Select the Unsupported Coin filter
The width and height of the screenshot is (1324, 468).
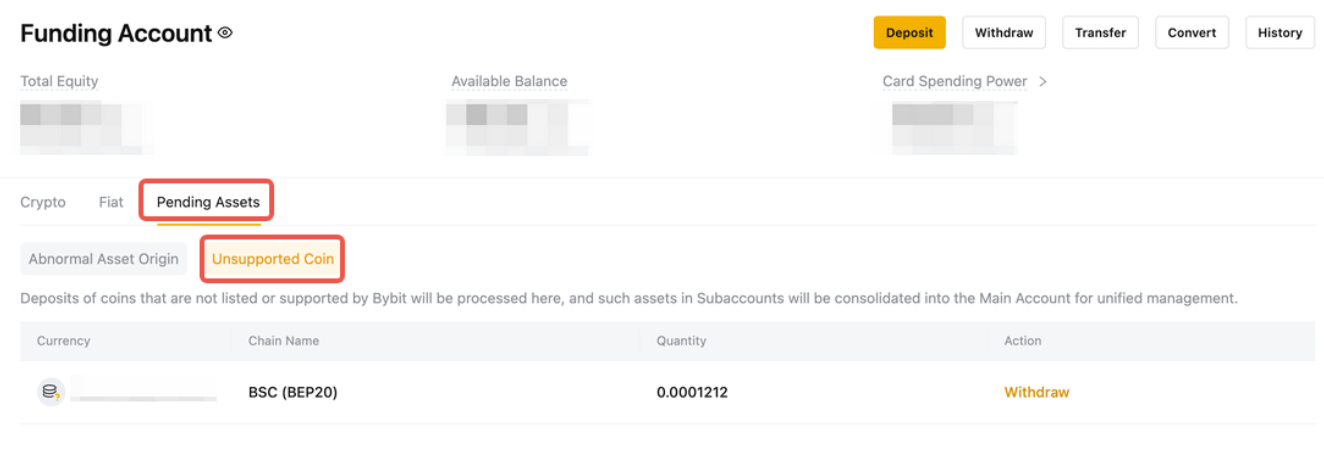point(273,259)
